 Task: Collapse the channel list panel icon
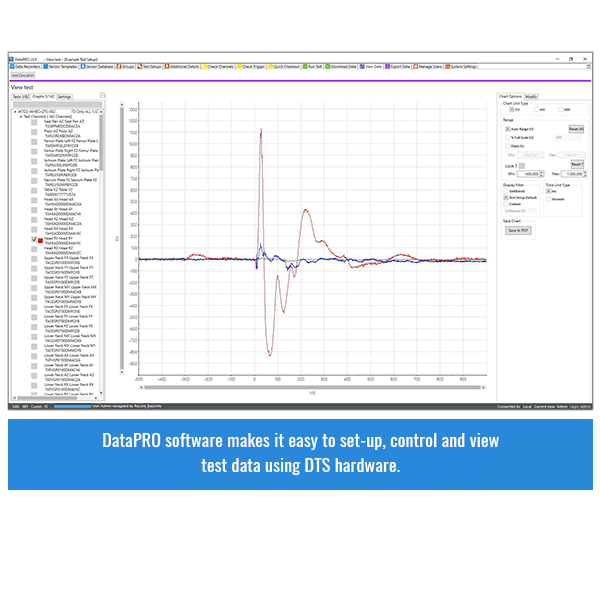[x=103, y=95]
